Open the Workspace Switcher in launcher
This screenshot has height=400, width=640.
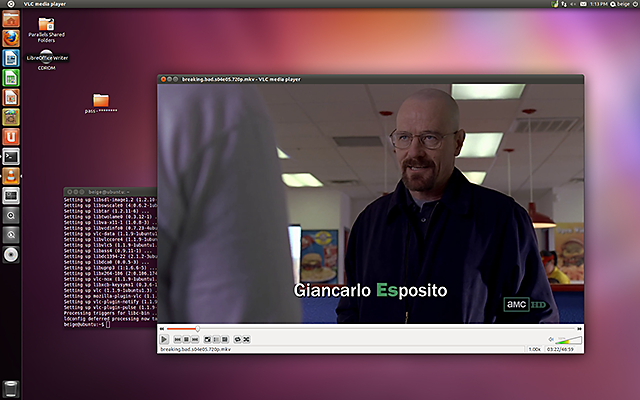(x=11, y=196)
